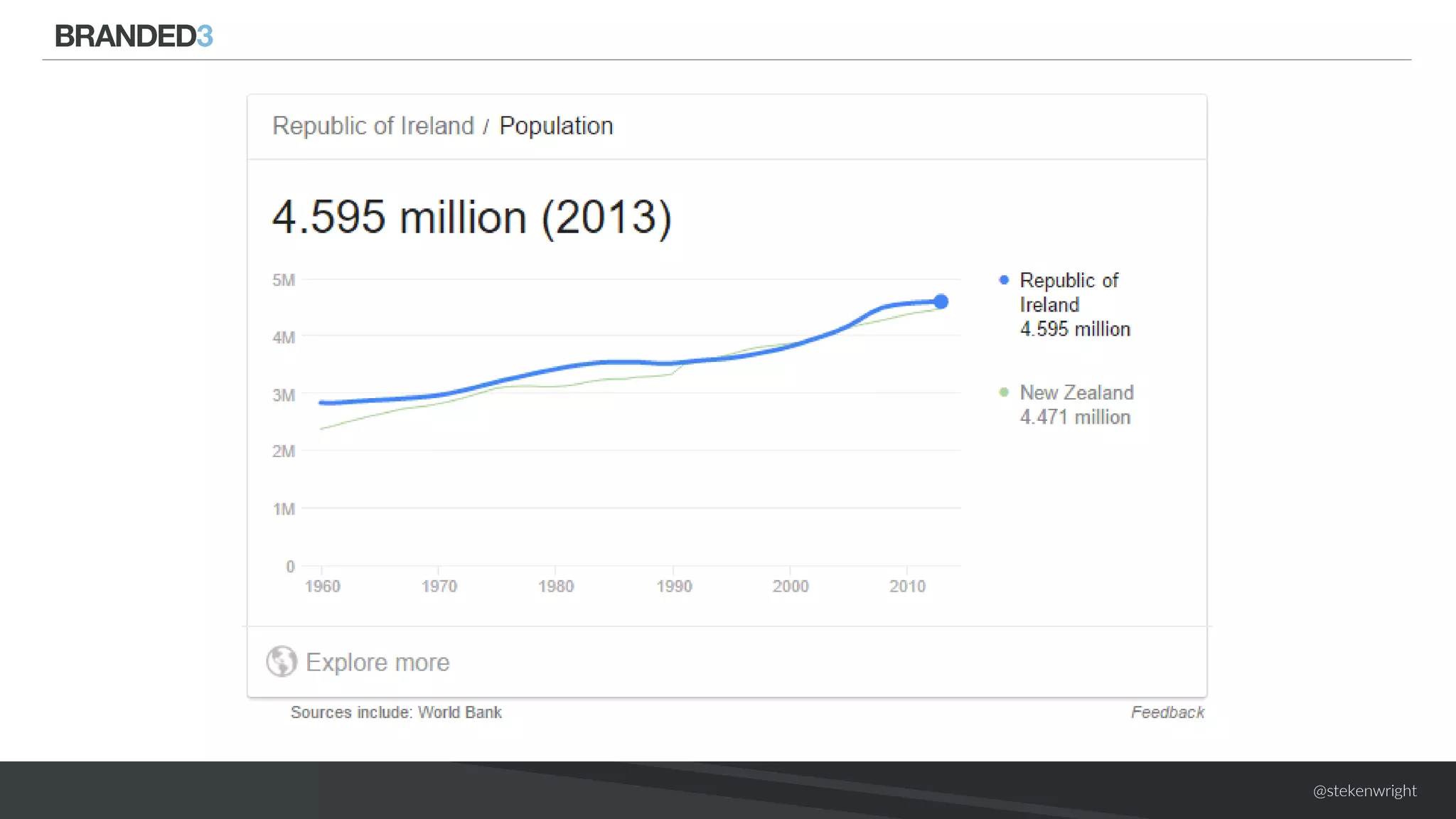This screenshot has width=1456, height=819.
Task: Click the blue Republic of Ireland legend dot
Action: (1004, 280)
